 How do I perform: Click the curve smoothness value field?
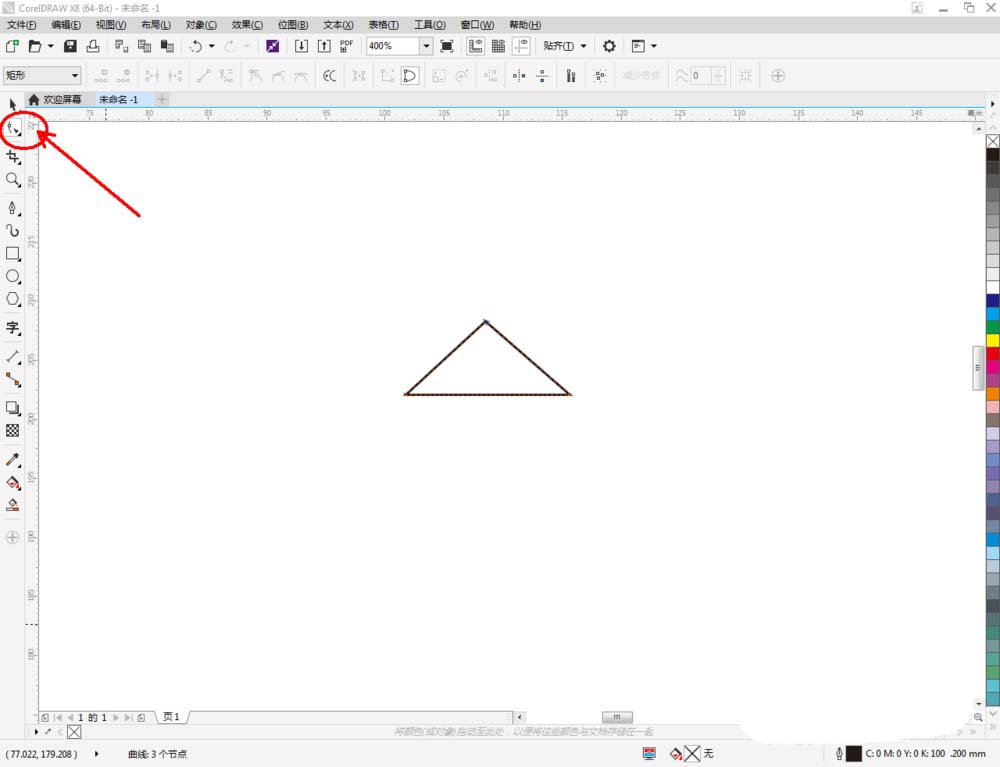(x=700, y=76)
